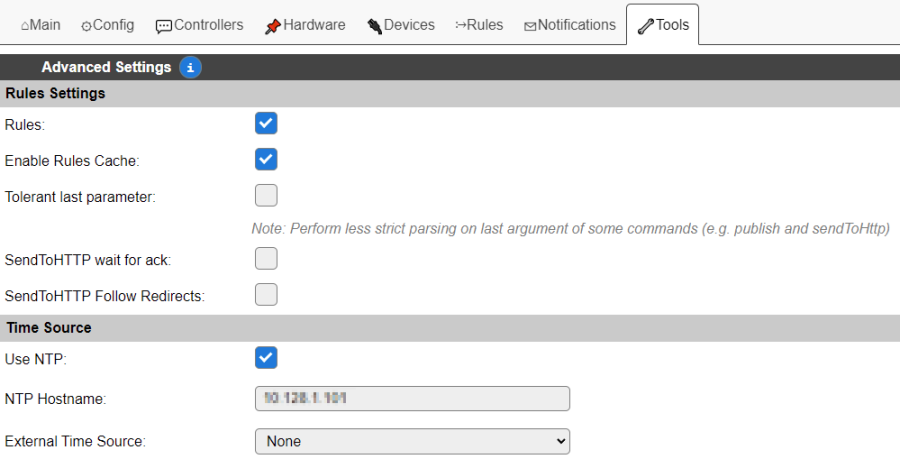900x459 pixels.
Task: Click the Tools tab
Action: pos(663,25)
